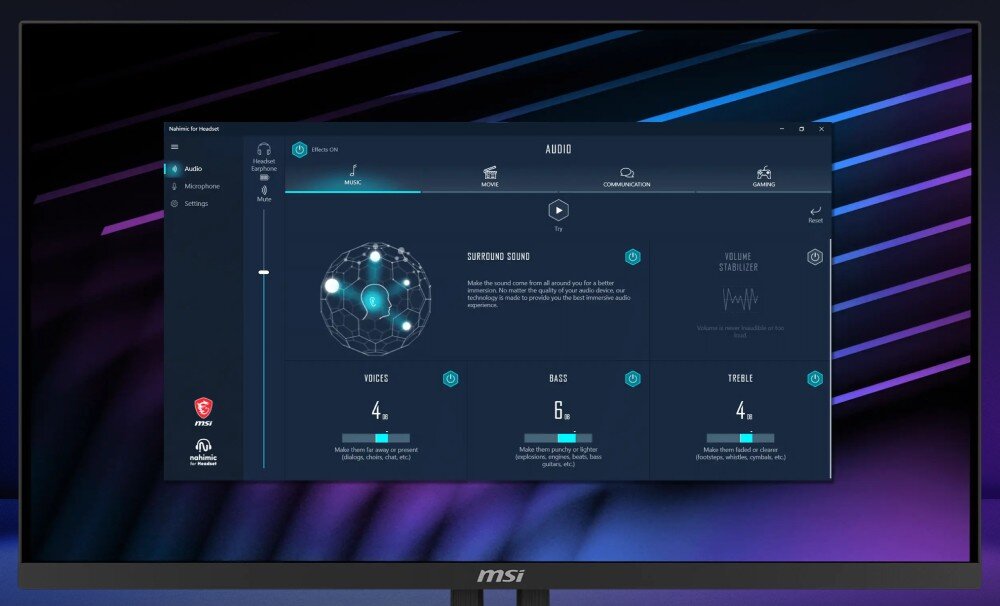Toggle the Surround Sound power button
The image size is (1000, 606).
[632, 257]
